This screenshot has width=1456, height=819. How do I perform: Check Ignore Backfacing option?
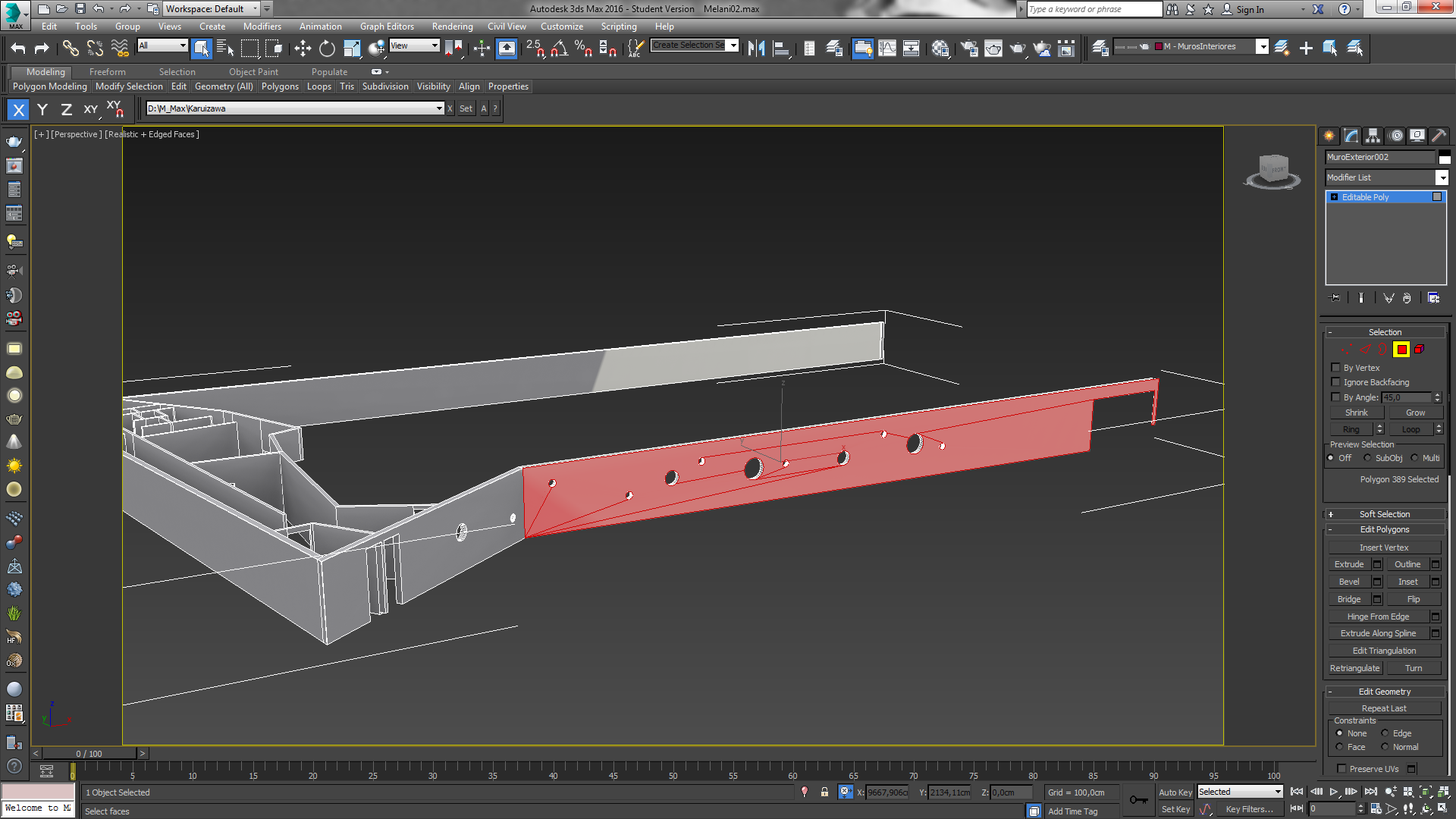coord(1336,382)
